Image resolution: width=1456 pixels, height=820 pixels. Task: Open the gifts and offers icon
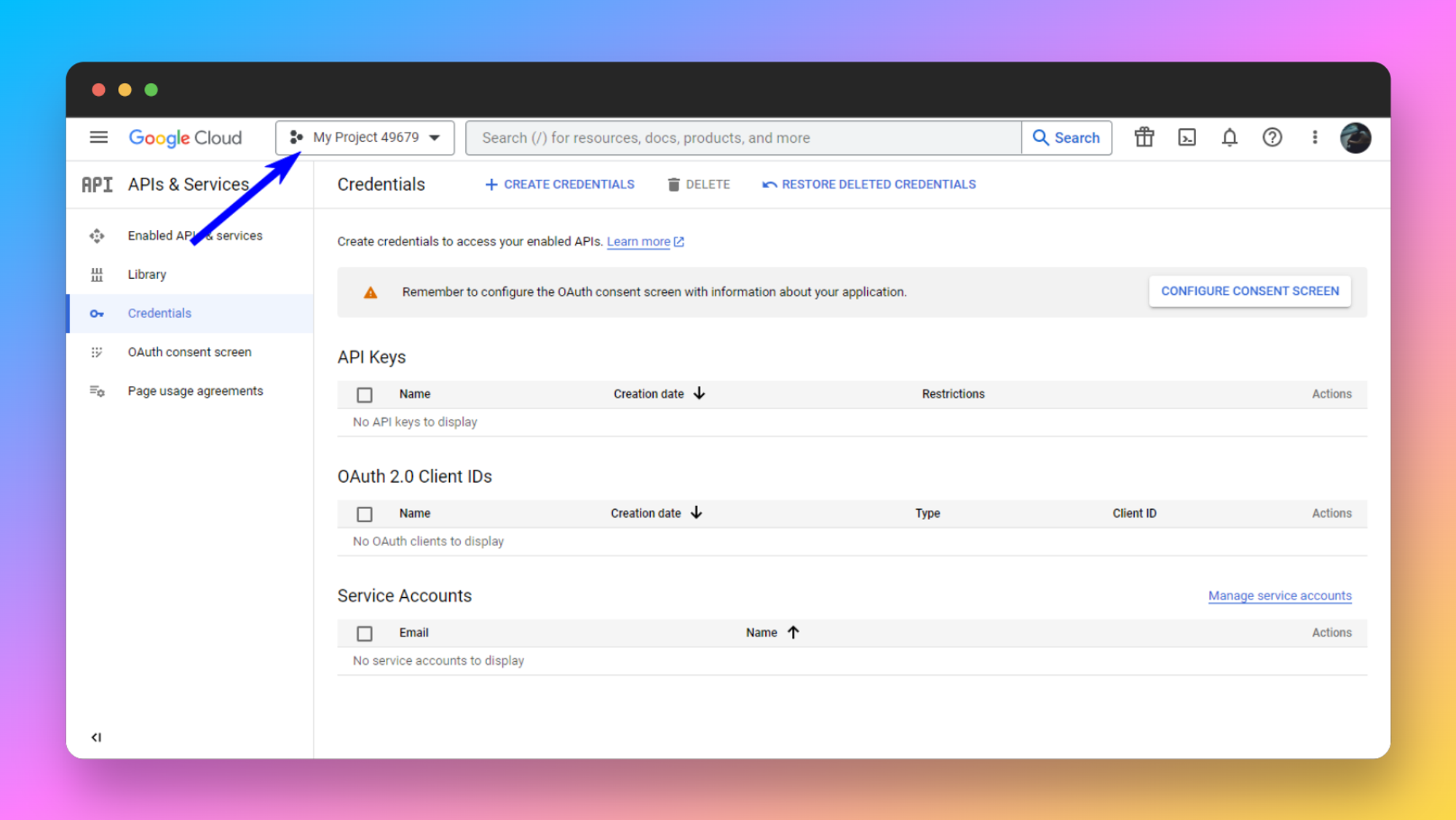pyautogui.click(x=1144, y=138)
